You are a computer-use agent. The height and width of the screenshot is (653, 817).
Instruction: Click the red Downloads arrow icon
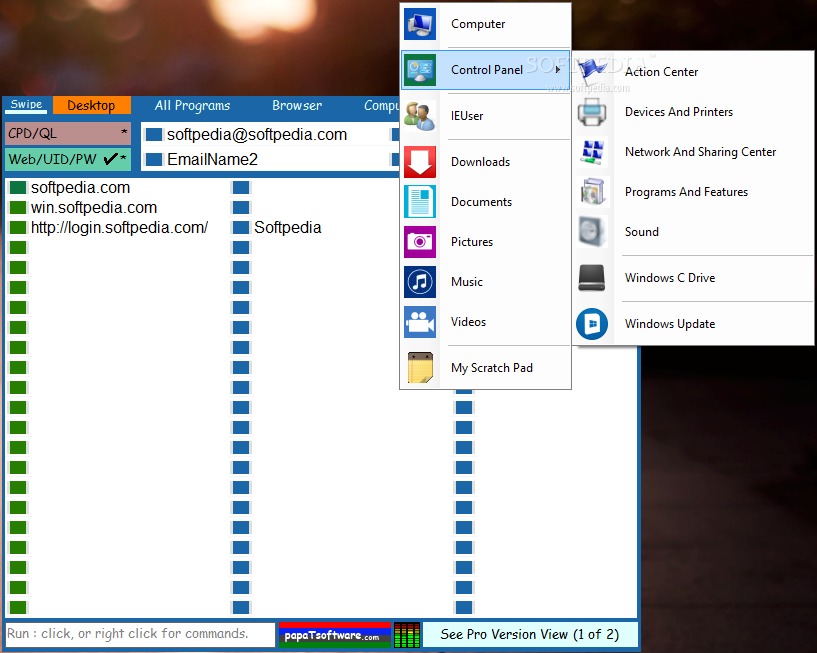[x=419, y=162]
